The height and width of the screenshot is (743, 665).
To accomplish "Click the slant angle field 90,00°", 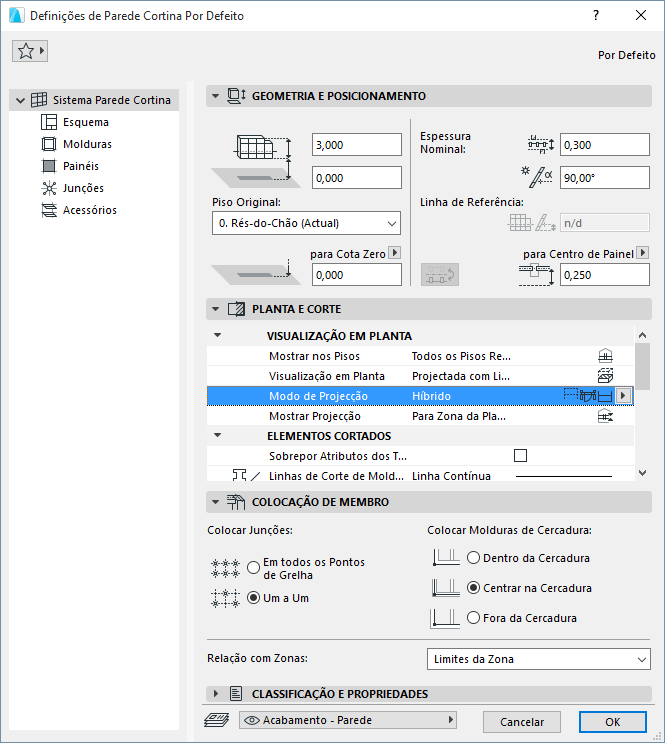I will point(604,178).
